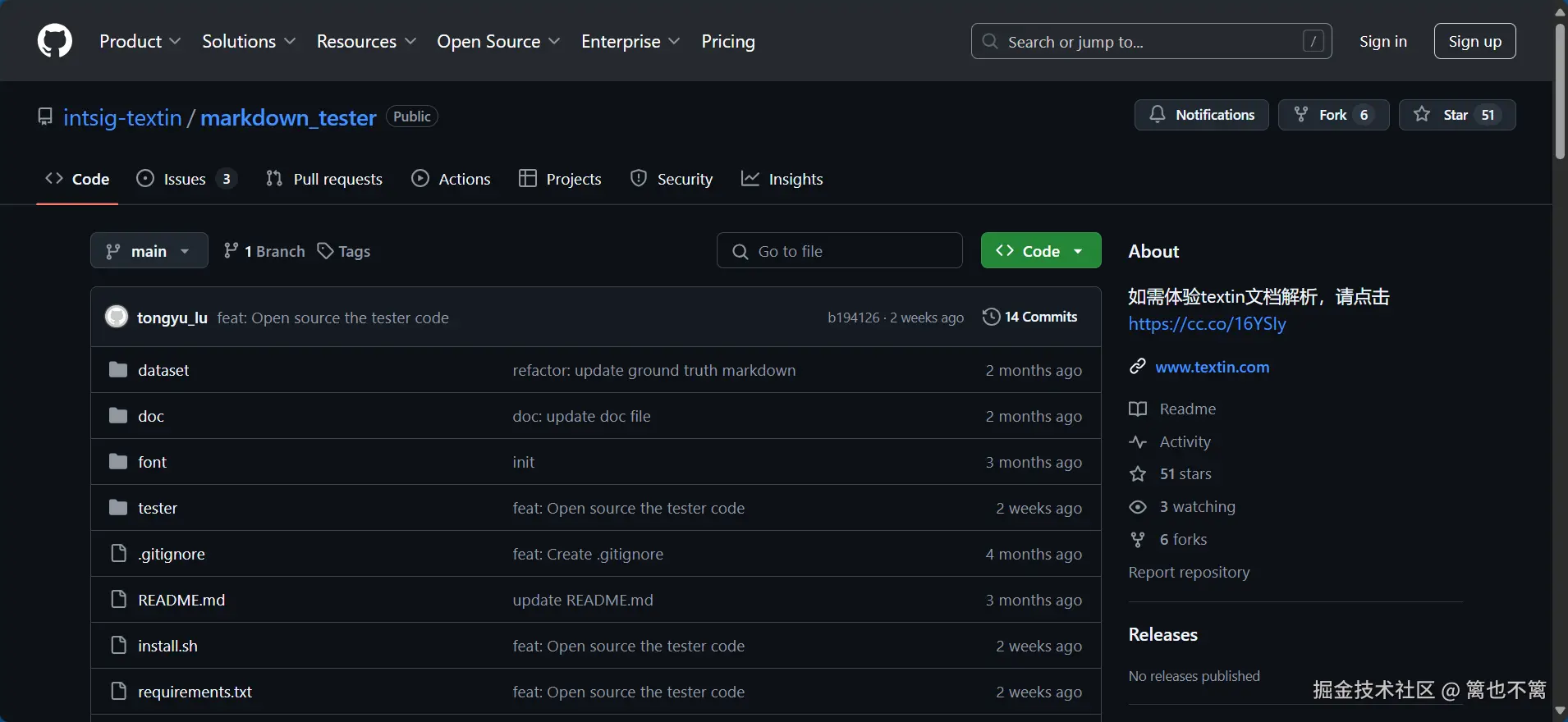The width and height of the screenshot is (1568, 722).
Task: Expand the Resources menu
Action: coord(366,41)
